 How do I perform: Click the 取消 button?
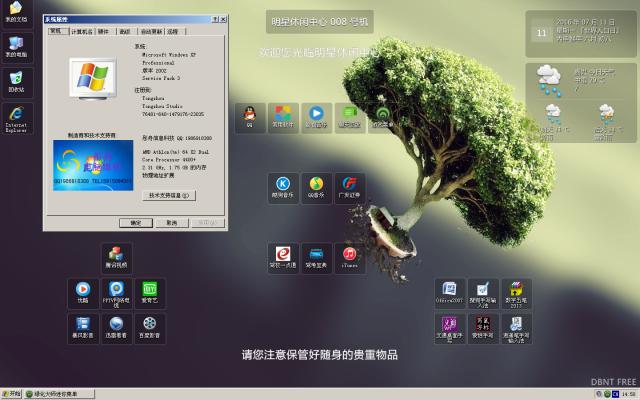pos(170,222)
